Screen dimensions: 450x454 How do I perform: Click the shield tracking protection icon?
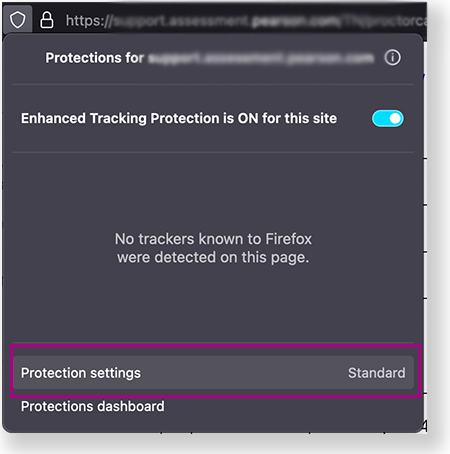[x=17, y=20]
